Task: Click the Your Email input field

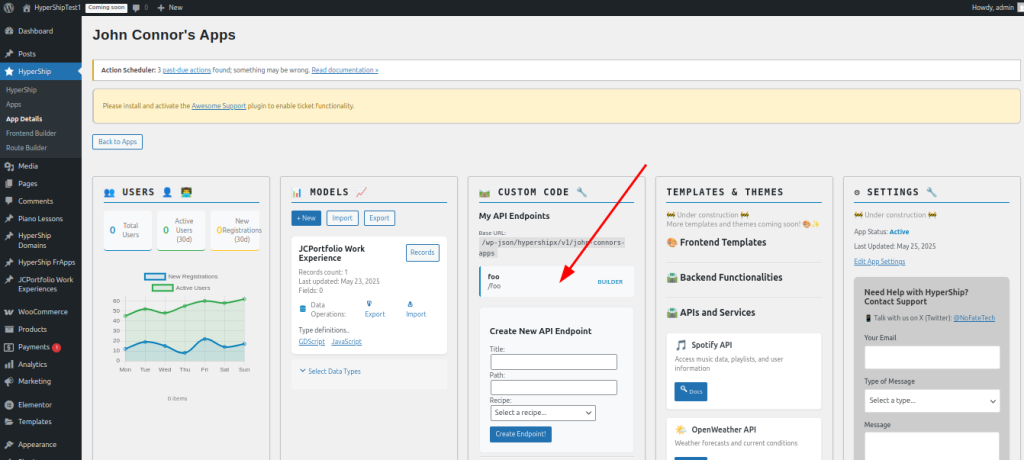Action: point(932,357)
